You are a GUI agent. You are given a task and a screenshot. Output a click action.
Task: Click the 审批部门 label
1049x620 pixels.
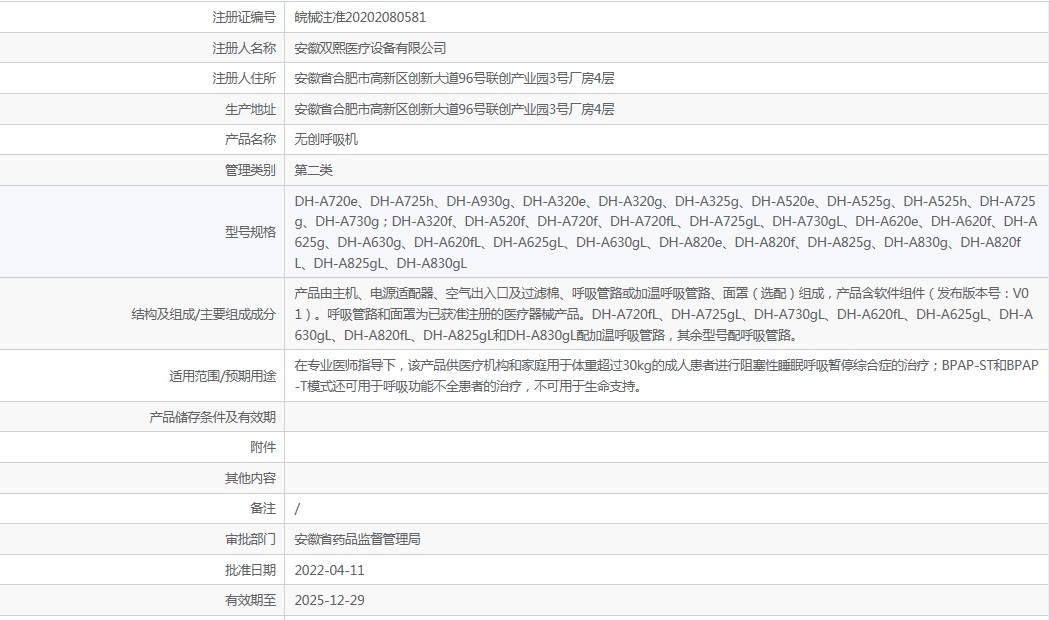pyautogui.click(x=250, y=539)
